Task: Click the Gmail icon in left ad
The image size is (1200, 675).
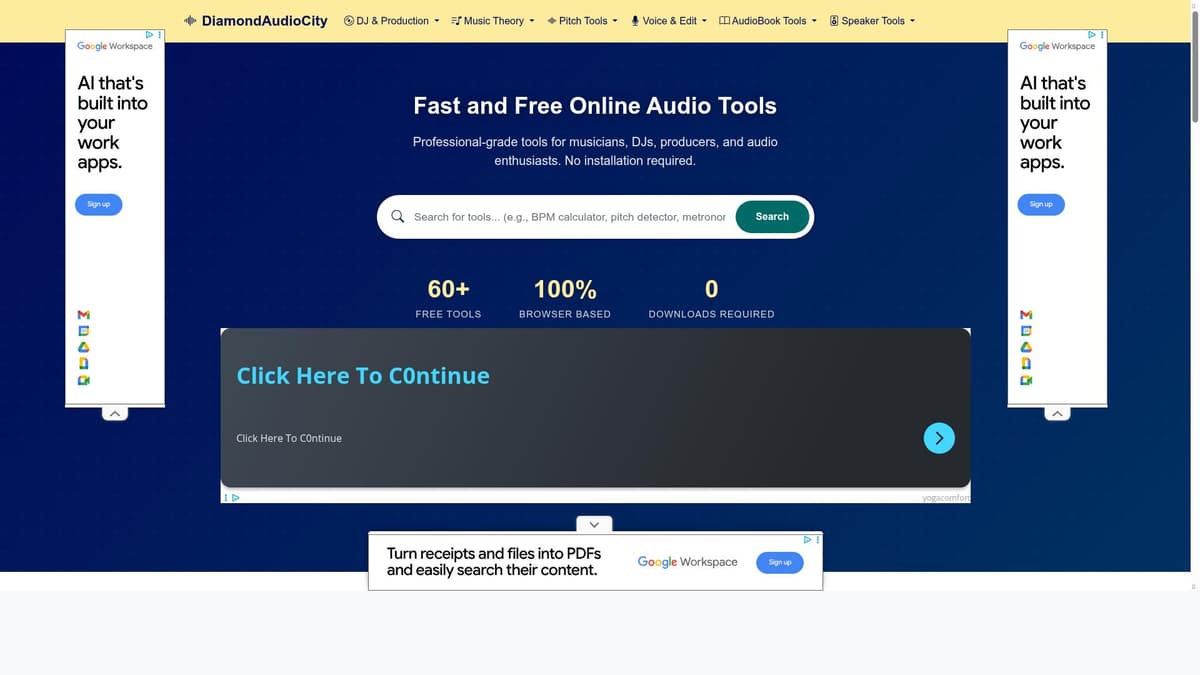Action: [x=85, y=315]
